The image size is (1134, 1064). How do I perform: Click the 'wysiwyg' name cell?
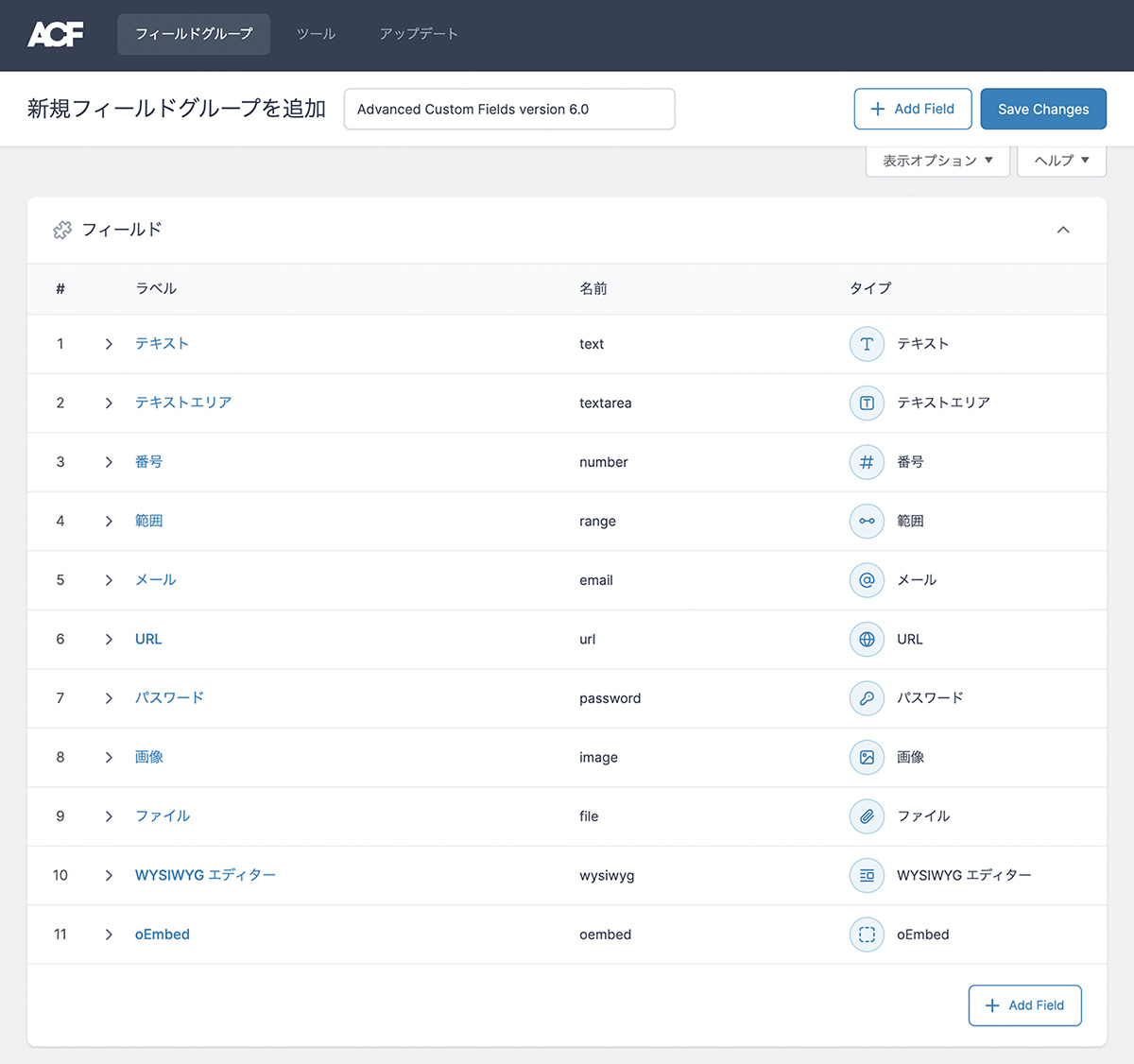pyautogui.click(x=607, y=876)
